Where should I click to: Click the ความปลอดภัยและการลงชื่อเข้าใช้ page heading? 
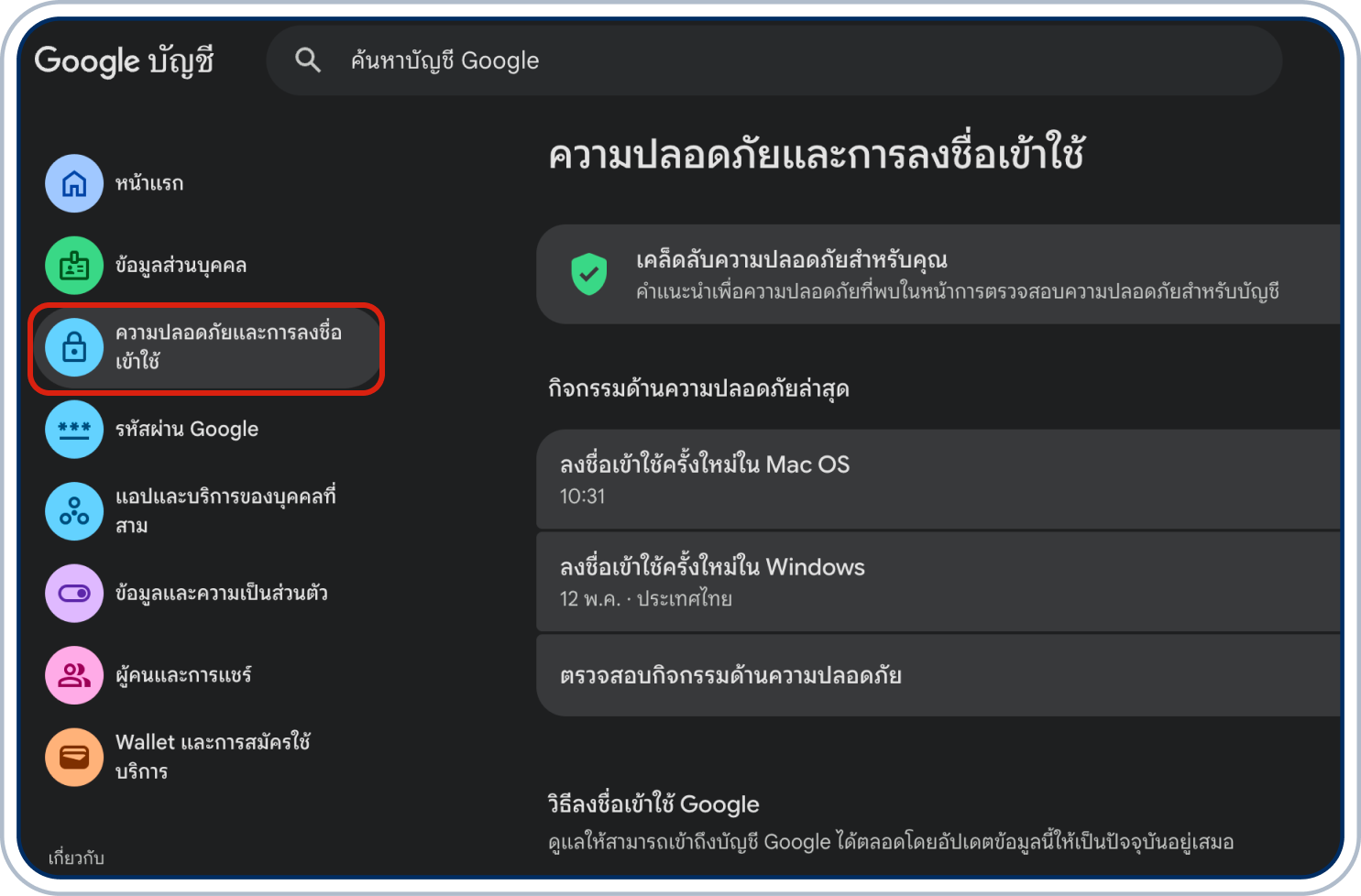pyautogui.click(x=817, y=153)
